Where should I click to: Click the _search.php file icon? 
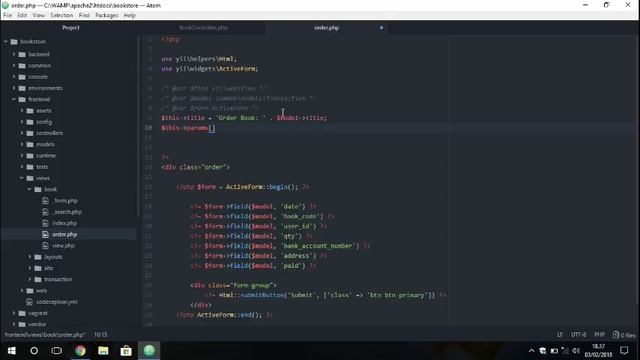[x=45, y=212]
